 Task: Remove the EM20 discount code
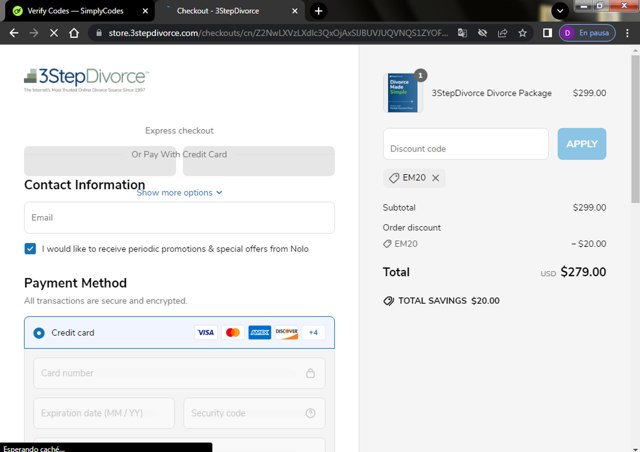coord(436,178)
